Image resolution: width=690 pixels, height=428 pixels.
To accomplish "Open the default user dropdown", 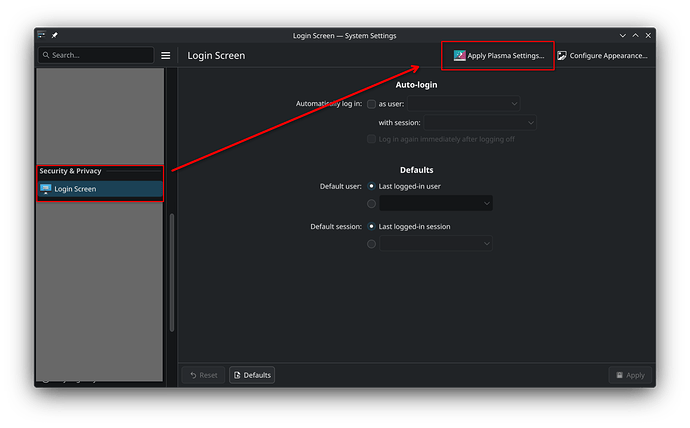I will 436,203.
